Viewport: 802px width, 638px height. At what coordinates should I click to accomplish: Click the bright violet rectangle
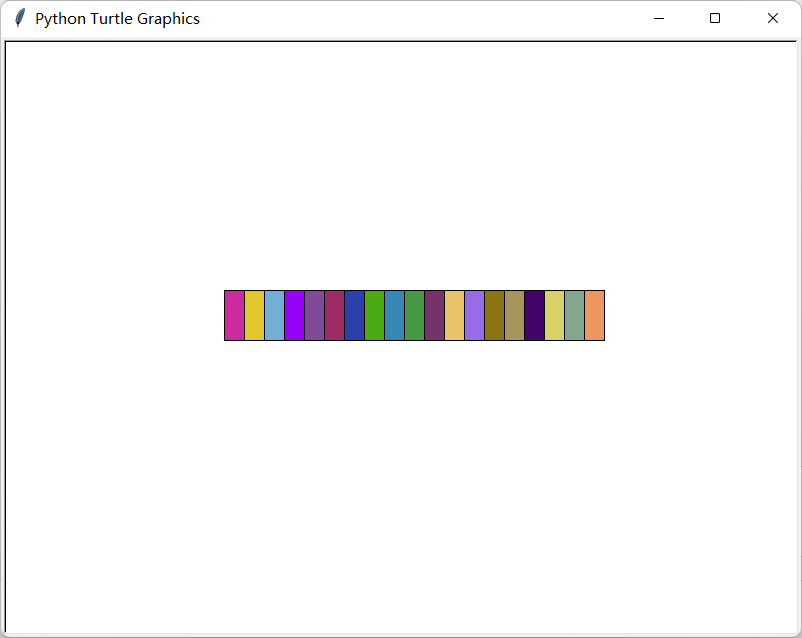(294, 315)
